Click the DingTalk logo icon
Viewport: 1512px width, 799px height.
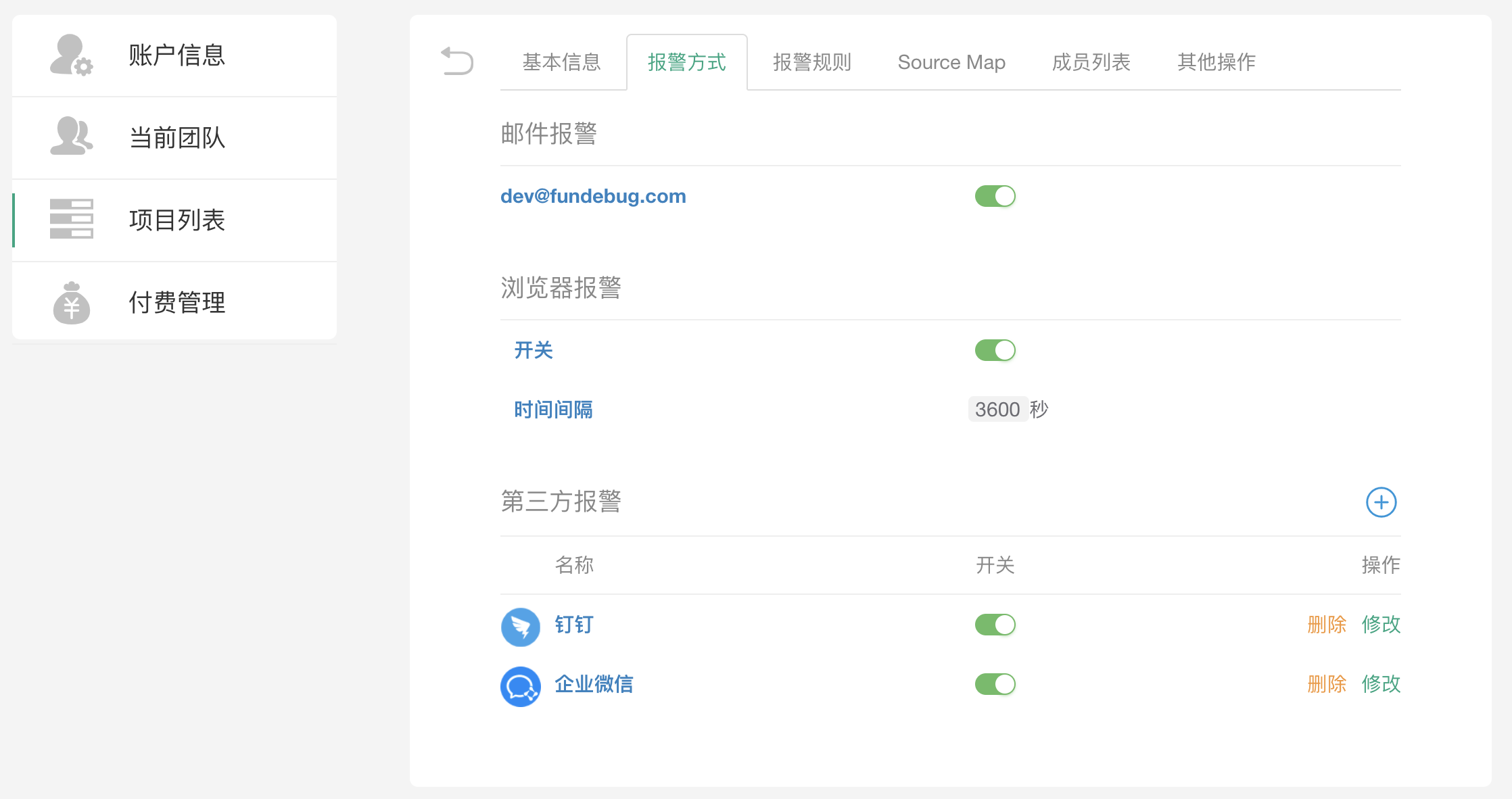click(520, 627)
